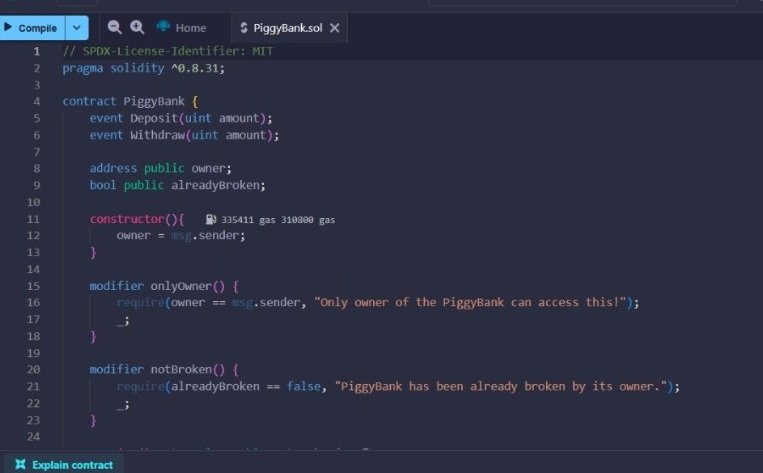Screen dimensions: 763x473
Task: Click line number 16 in gutter
Action: pyautogui.click(x=33, y=303)
